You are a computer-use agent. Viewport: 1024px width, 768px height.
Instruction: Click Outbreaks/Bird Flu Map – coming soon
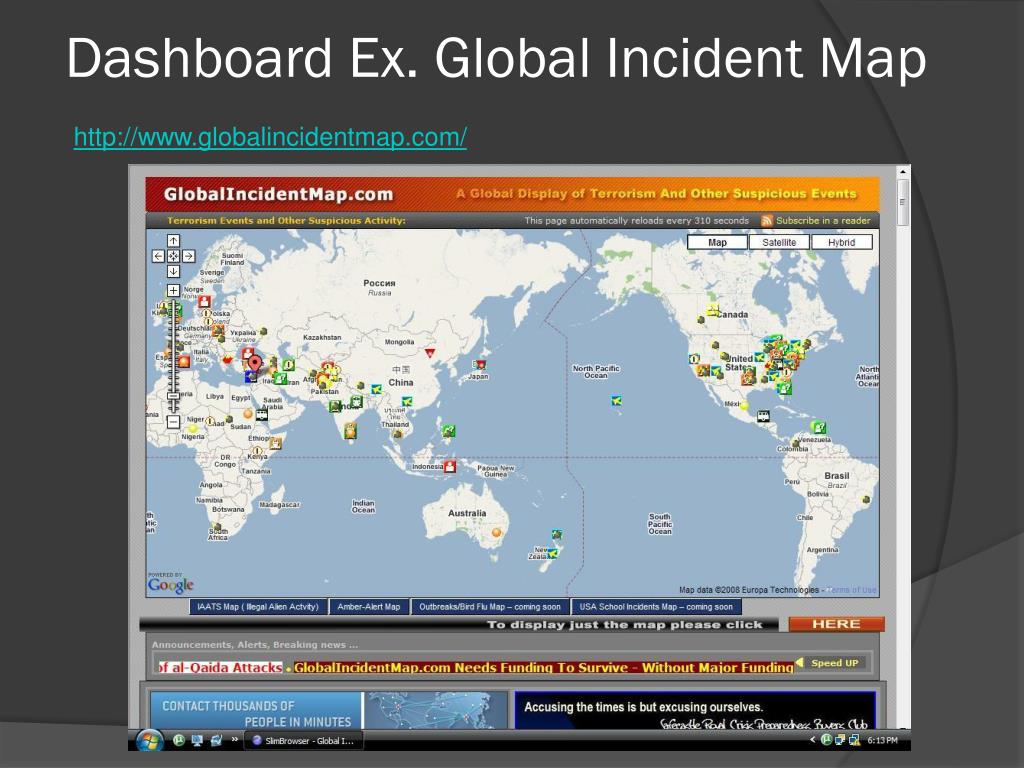coord(490,607)
